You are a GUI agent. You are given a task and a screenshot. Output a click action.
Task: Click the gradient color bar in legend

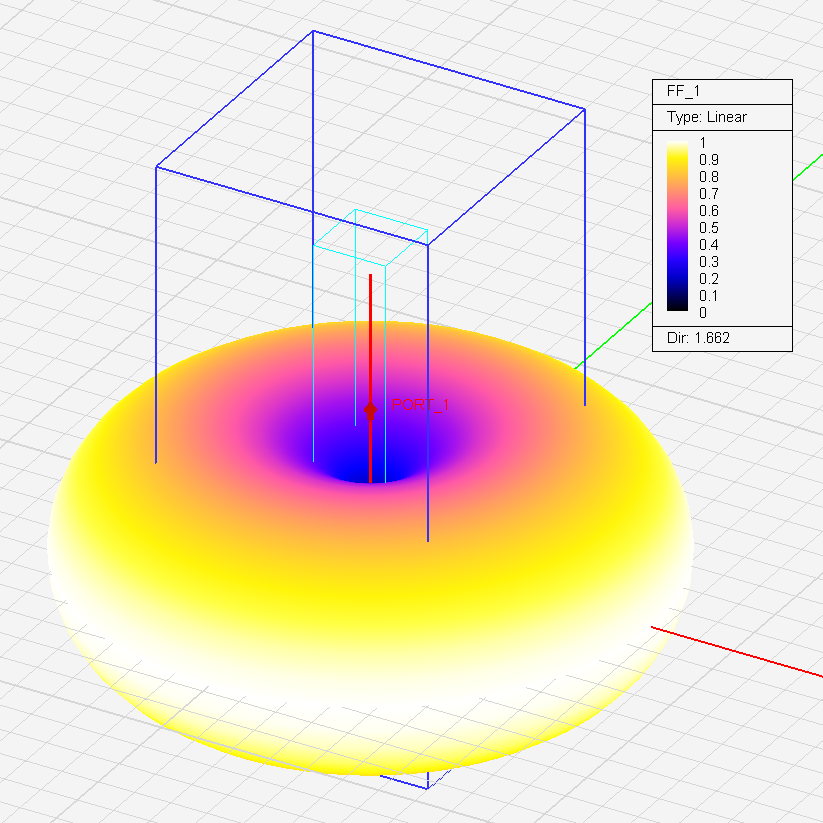[677, 227]
